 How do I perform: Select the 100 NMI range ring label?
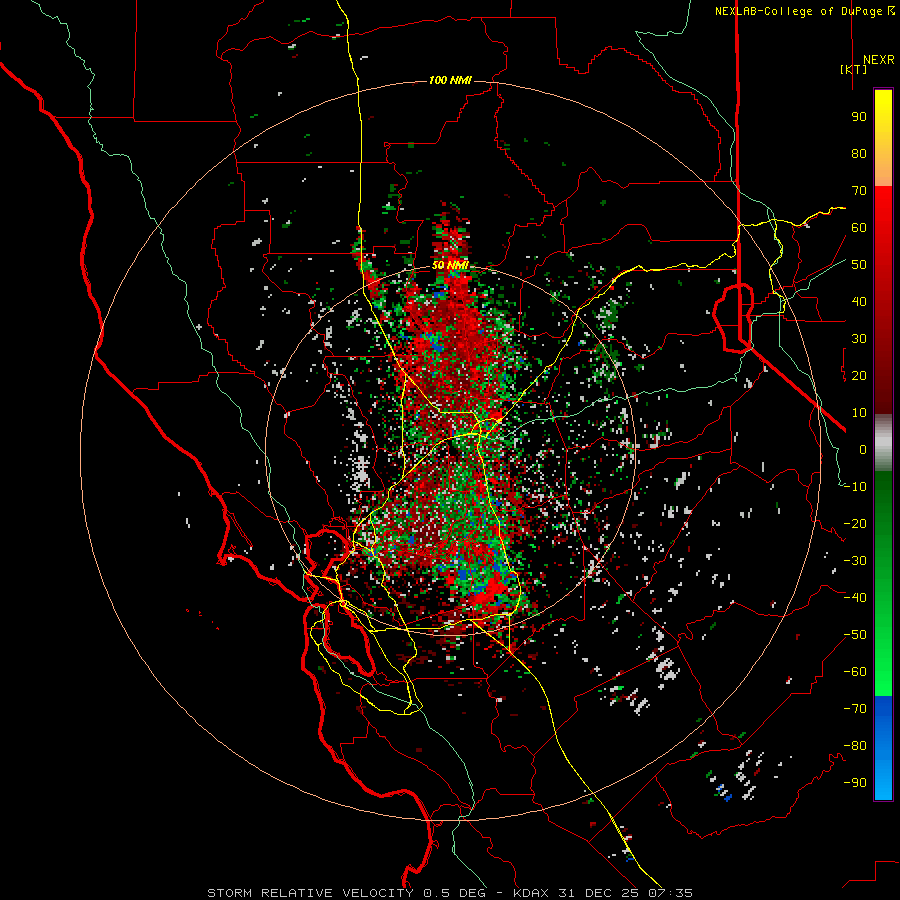click(x=450, y=80)
